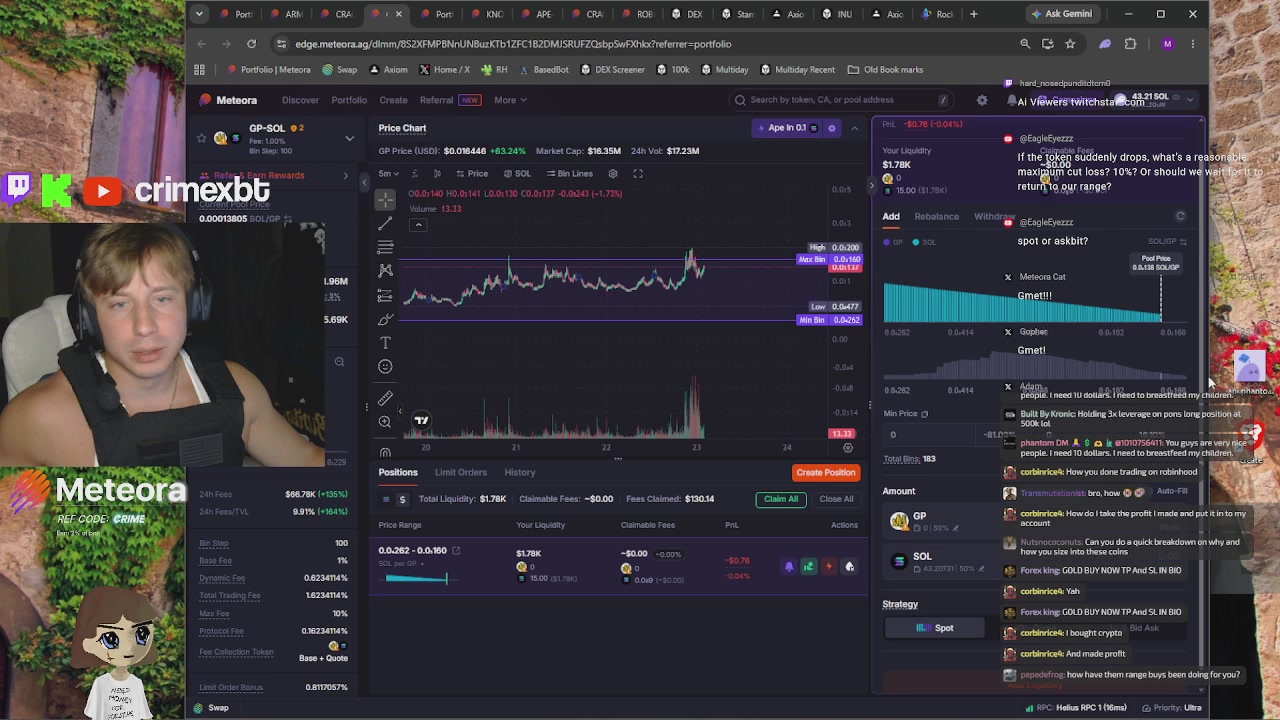Click the Create Position button
Viewport: 1280px width, 720px height.
pos(826,472)
